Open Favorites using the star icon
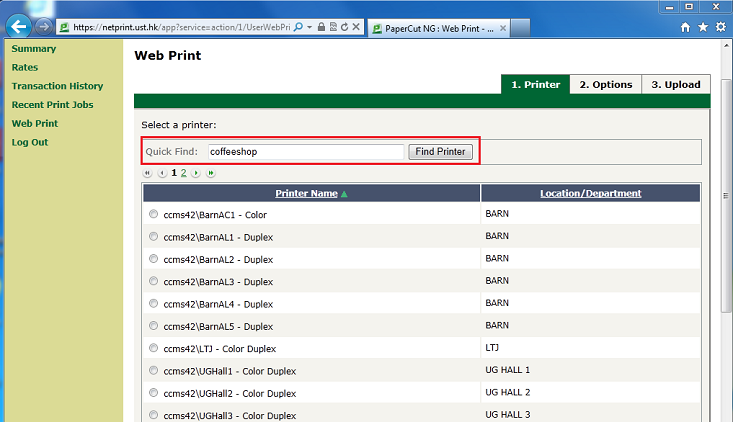This screenshot has width=733, height=422. [x=701, y=28]
